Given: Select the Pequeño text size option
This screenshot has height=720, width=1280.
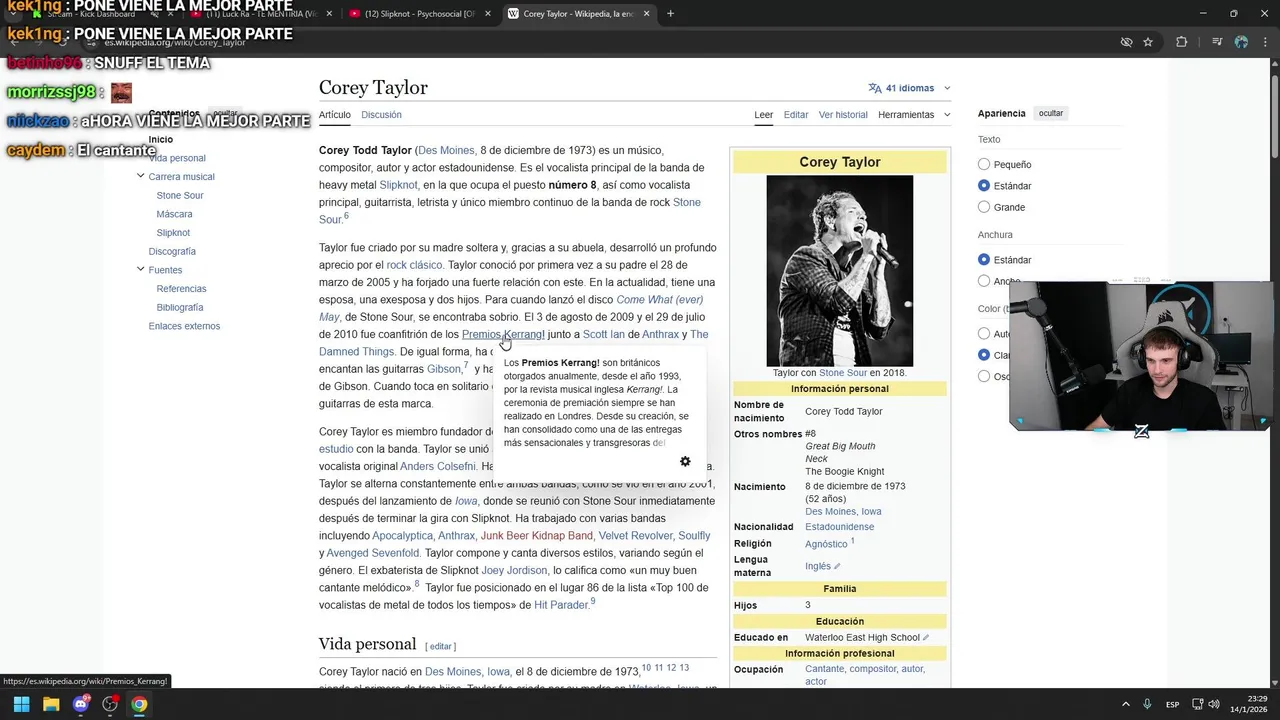Looking at the screenshot, I should point(984,164).
